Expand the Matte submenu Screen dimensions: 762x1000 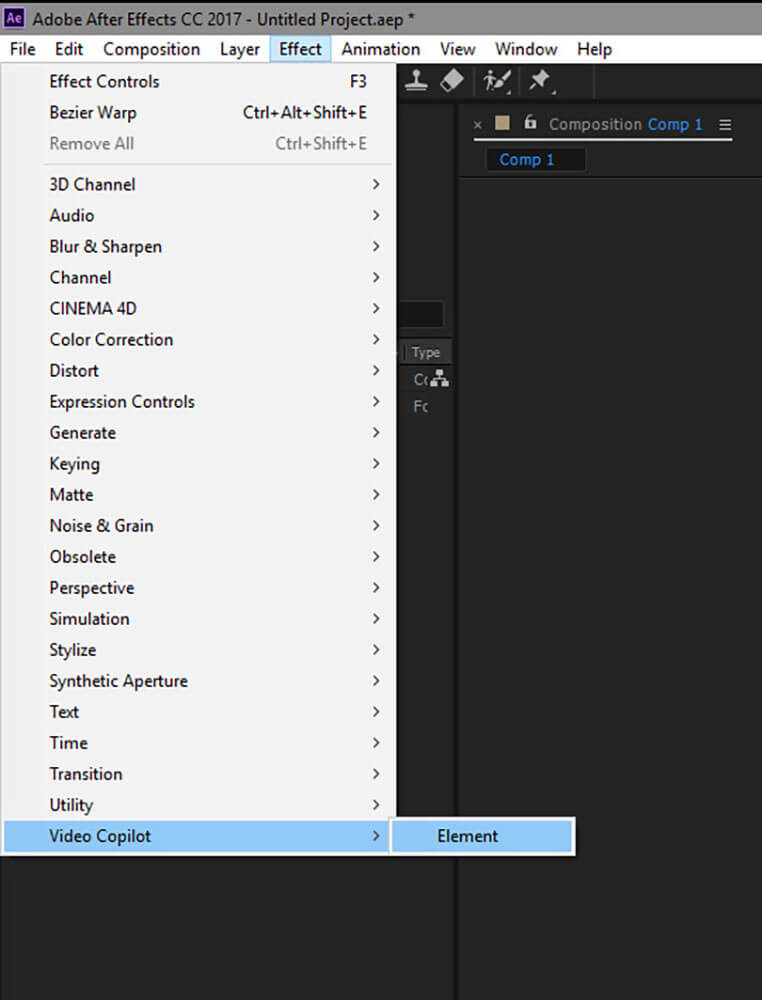tap(199, 495)
